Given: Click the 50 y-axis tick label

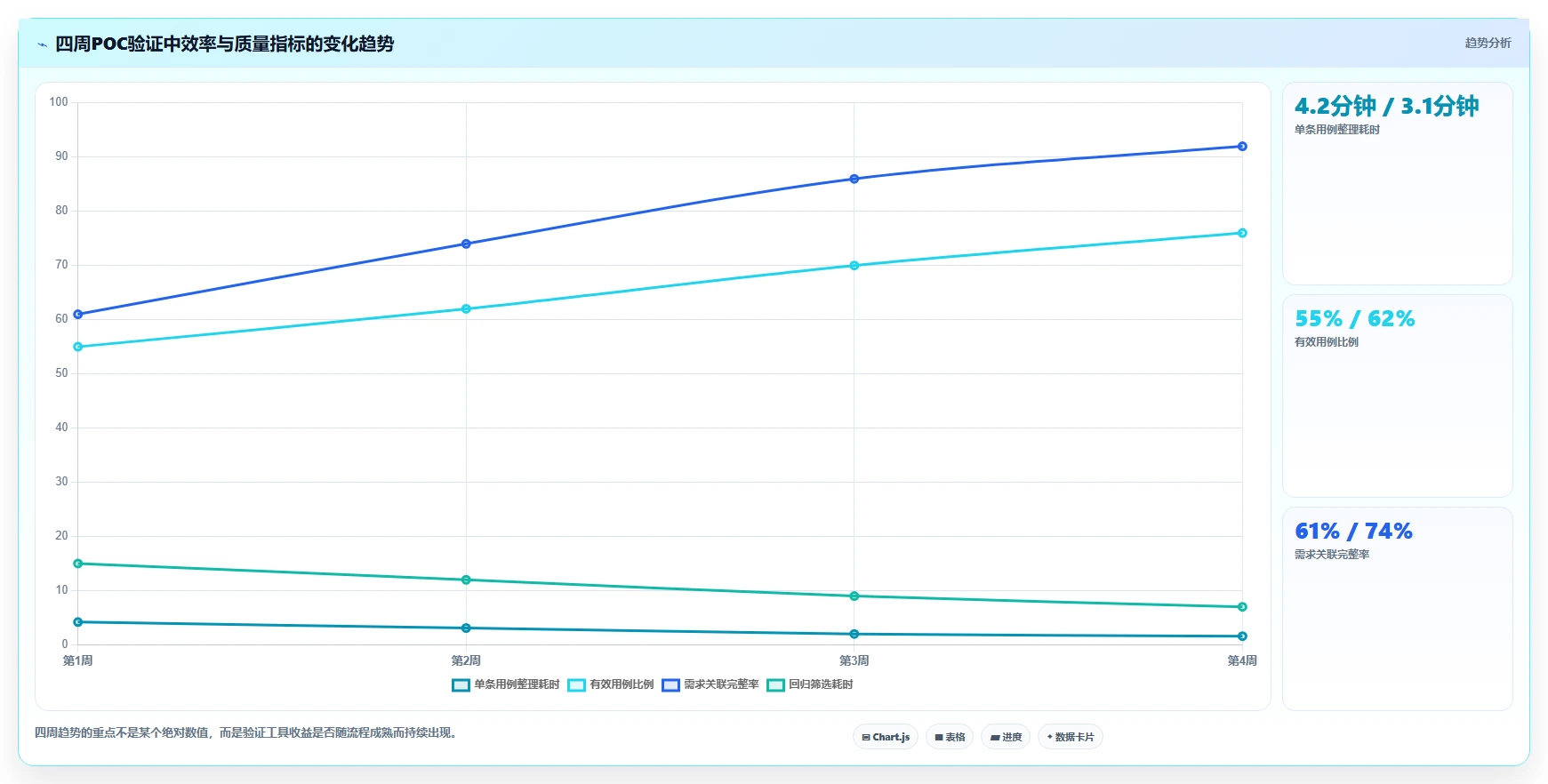Looking at the screenshot, I should (x=61, y=373).
